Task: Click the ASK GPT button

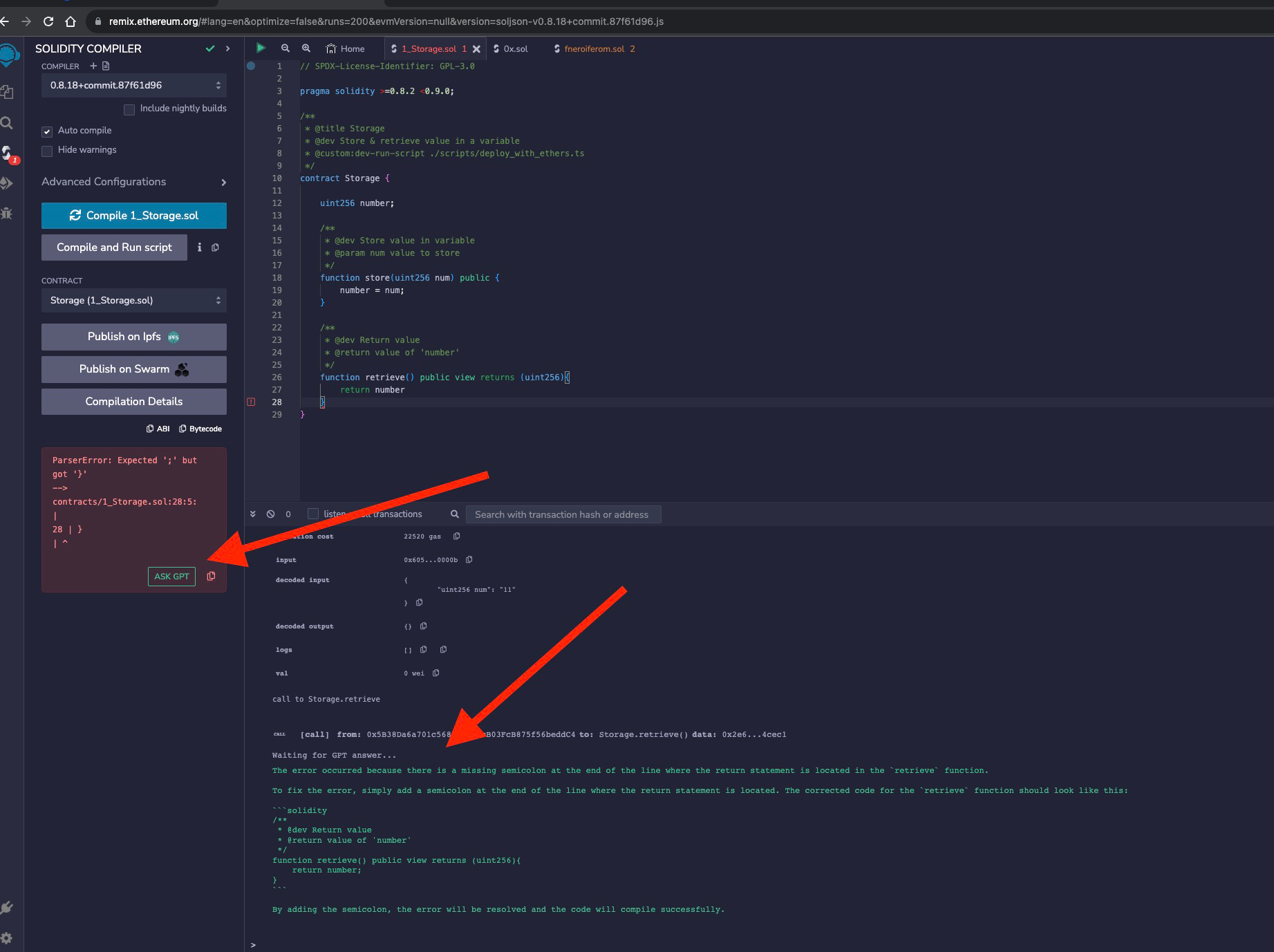Action: (x=171, y=576)
